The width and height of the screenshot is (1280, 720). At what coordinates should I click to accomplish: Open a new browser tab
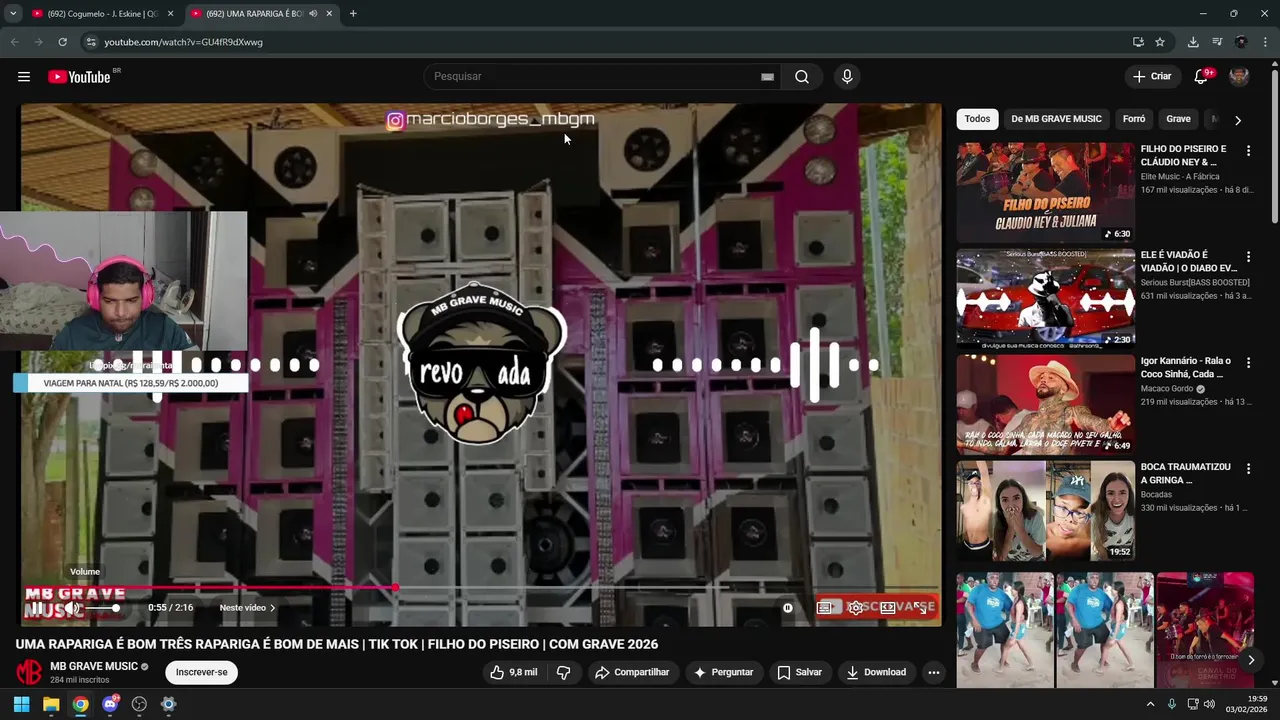[352, 14]
